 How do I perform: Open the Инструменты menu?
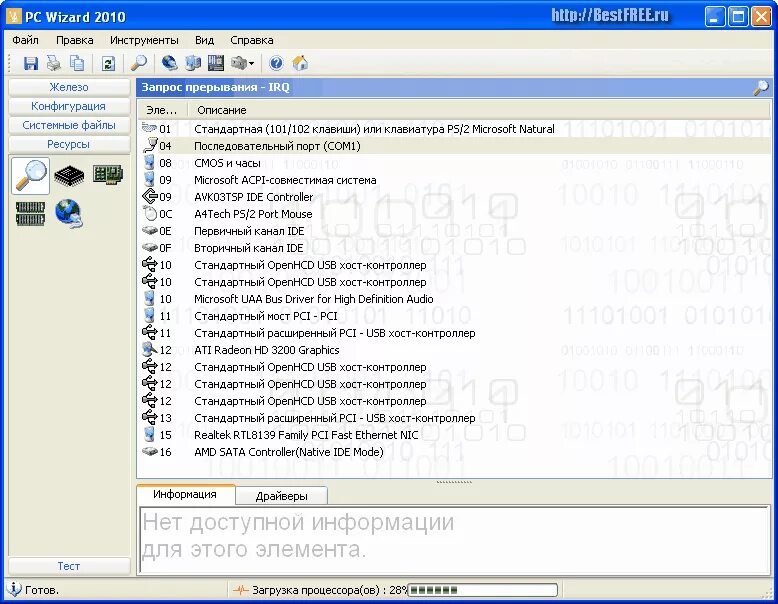144,40
